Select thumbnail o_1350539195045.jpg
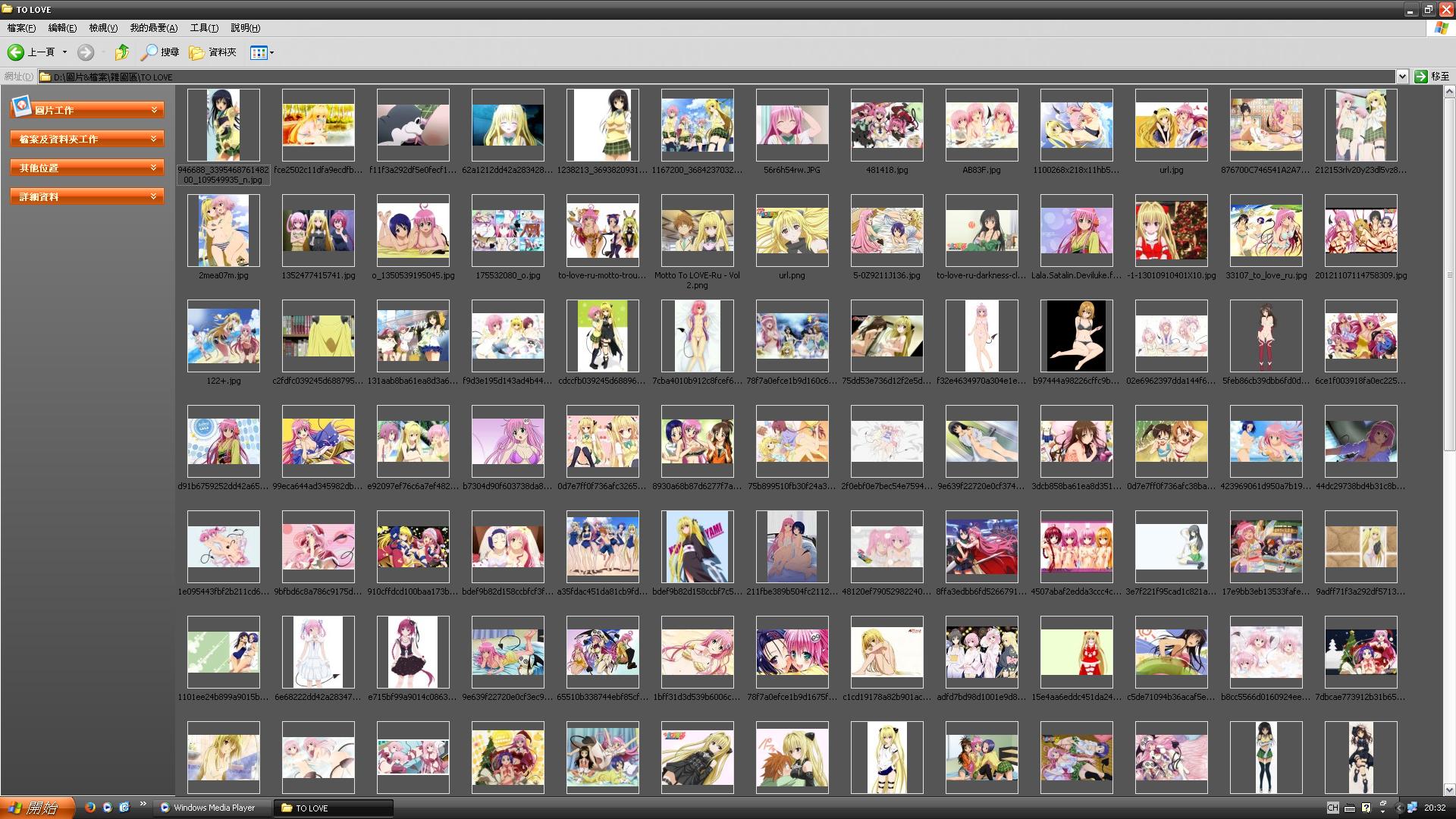 point(413,231)
